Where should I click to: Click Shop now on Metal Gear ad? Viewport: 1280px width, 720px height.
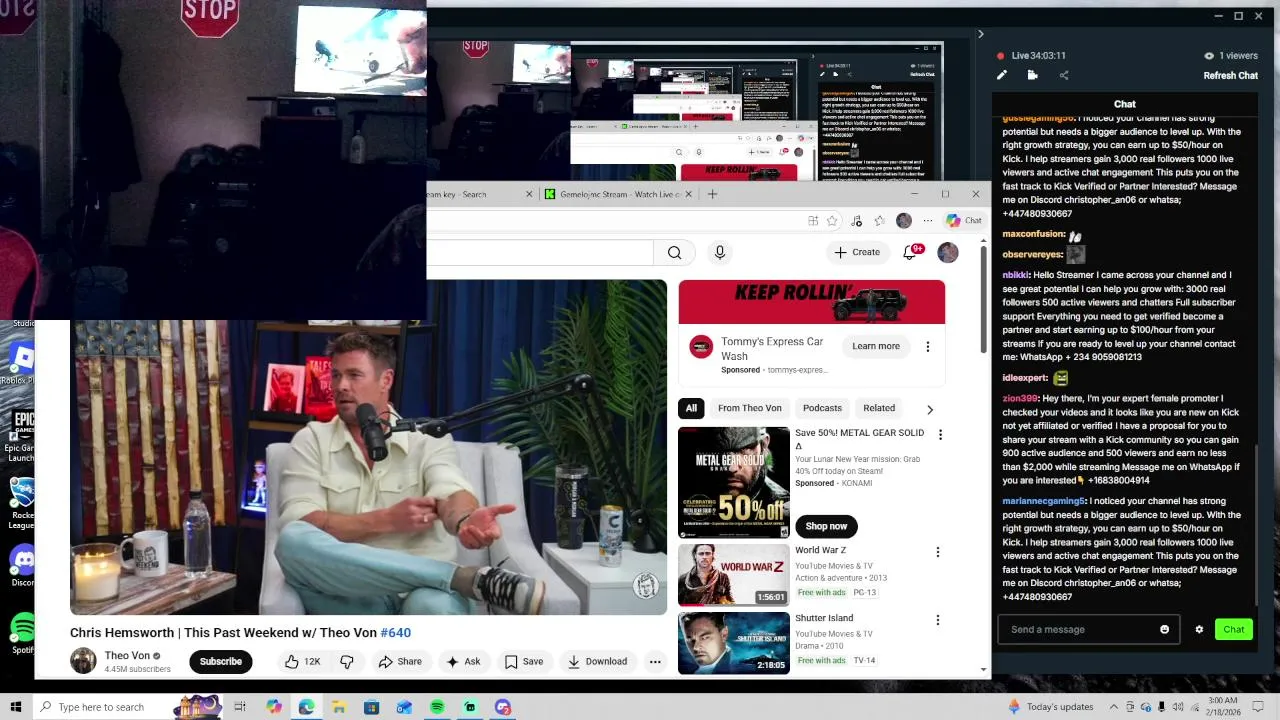pos(826,526)
